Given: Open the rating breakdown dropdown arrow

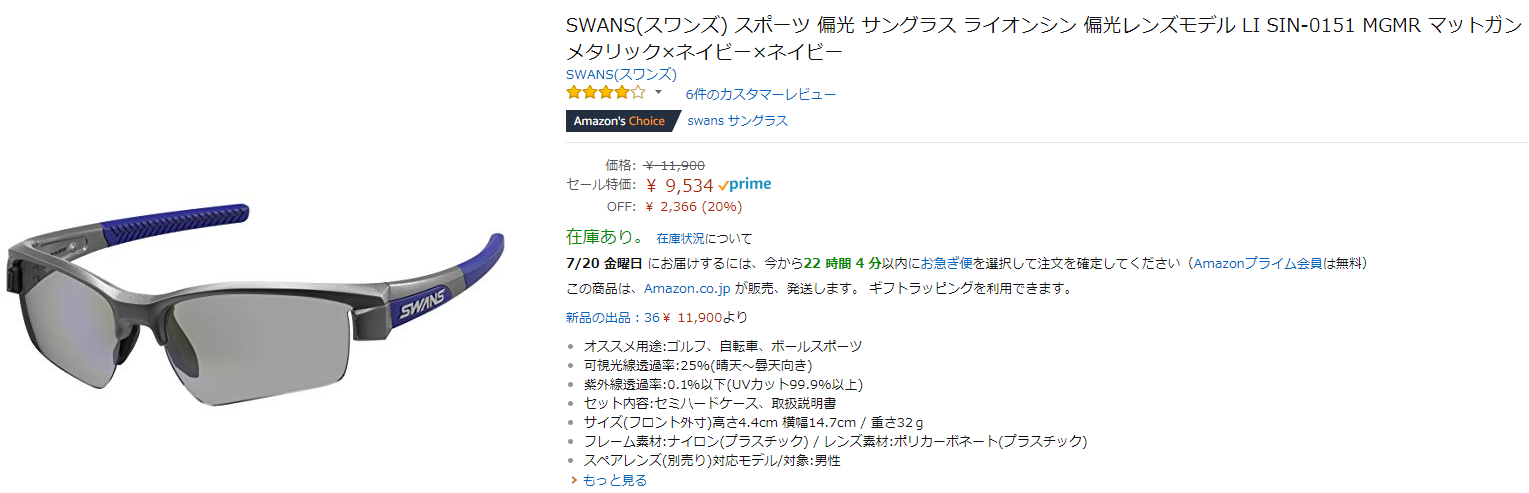Looking at the screenshot, I should [x=658, y=92].
